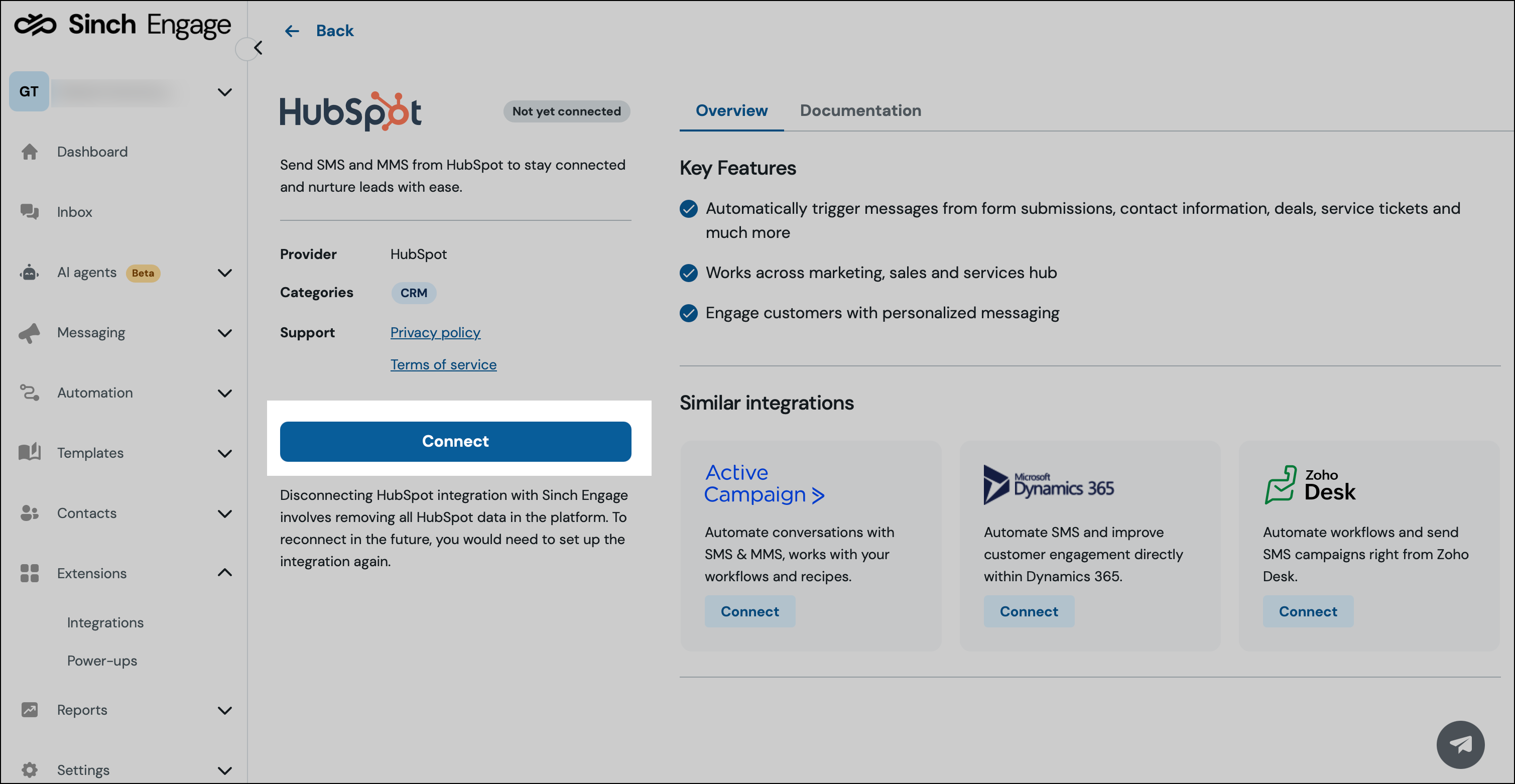
Task: Switch to the Documentation tab
Action: point(860,110)
